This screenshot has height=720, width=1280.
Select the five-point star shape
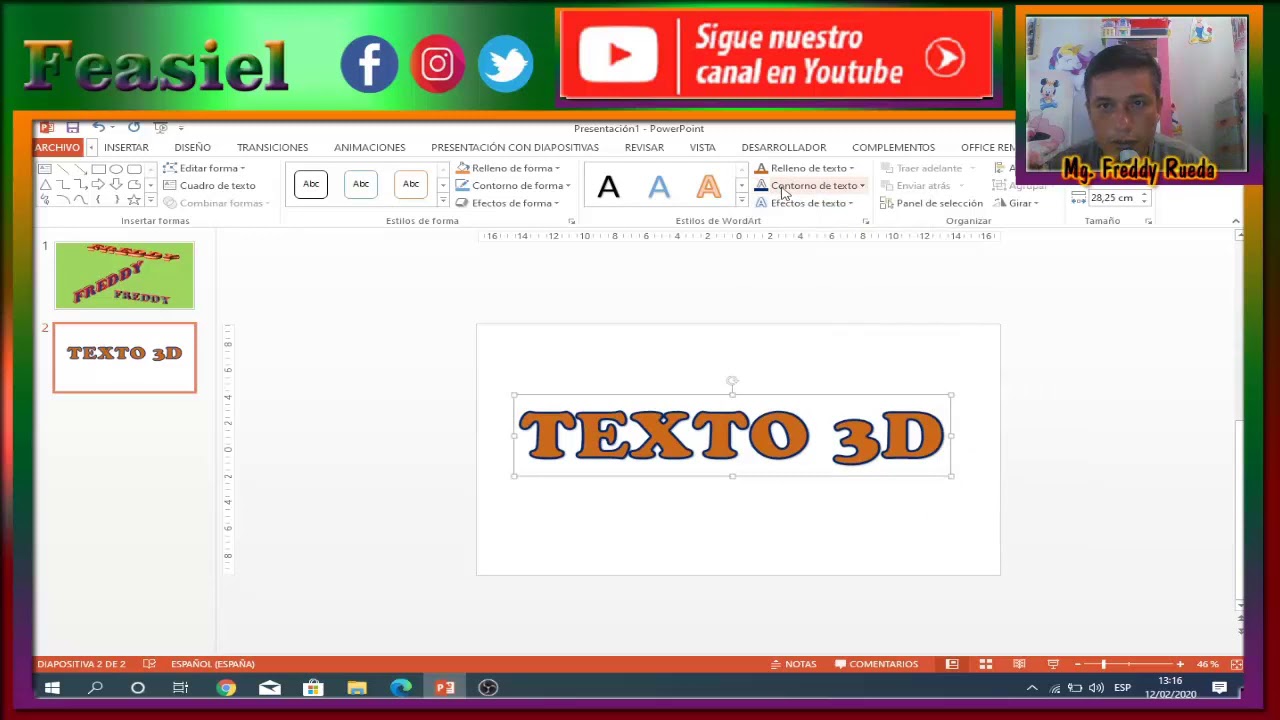(134, 200)
